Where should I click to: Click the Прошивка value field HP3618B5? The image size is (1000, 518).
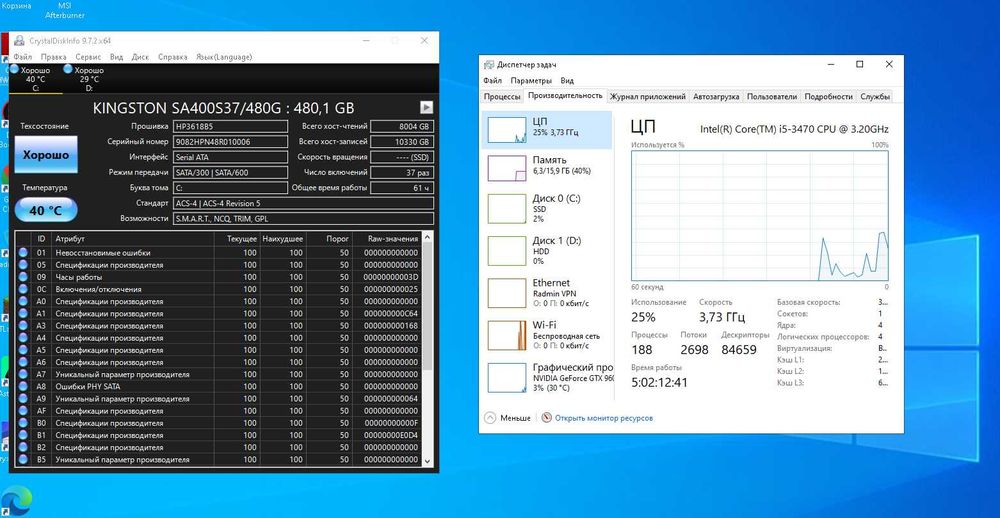pos(230,126)
